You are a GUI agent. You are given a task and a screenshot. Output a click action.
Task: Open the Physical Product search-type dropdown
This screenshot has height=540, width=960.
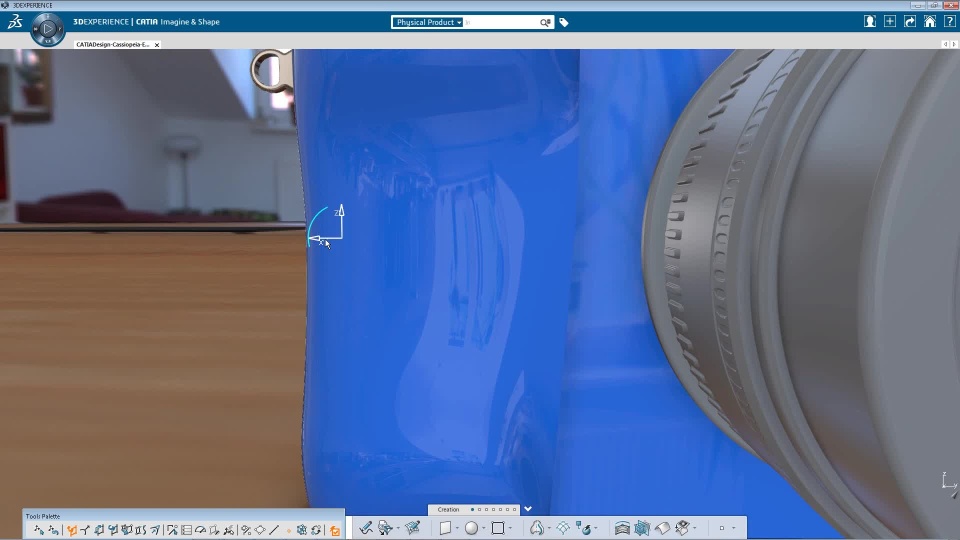coord(427,22)
